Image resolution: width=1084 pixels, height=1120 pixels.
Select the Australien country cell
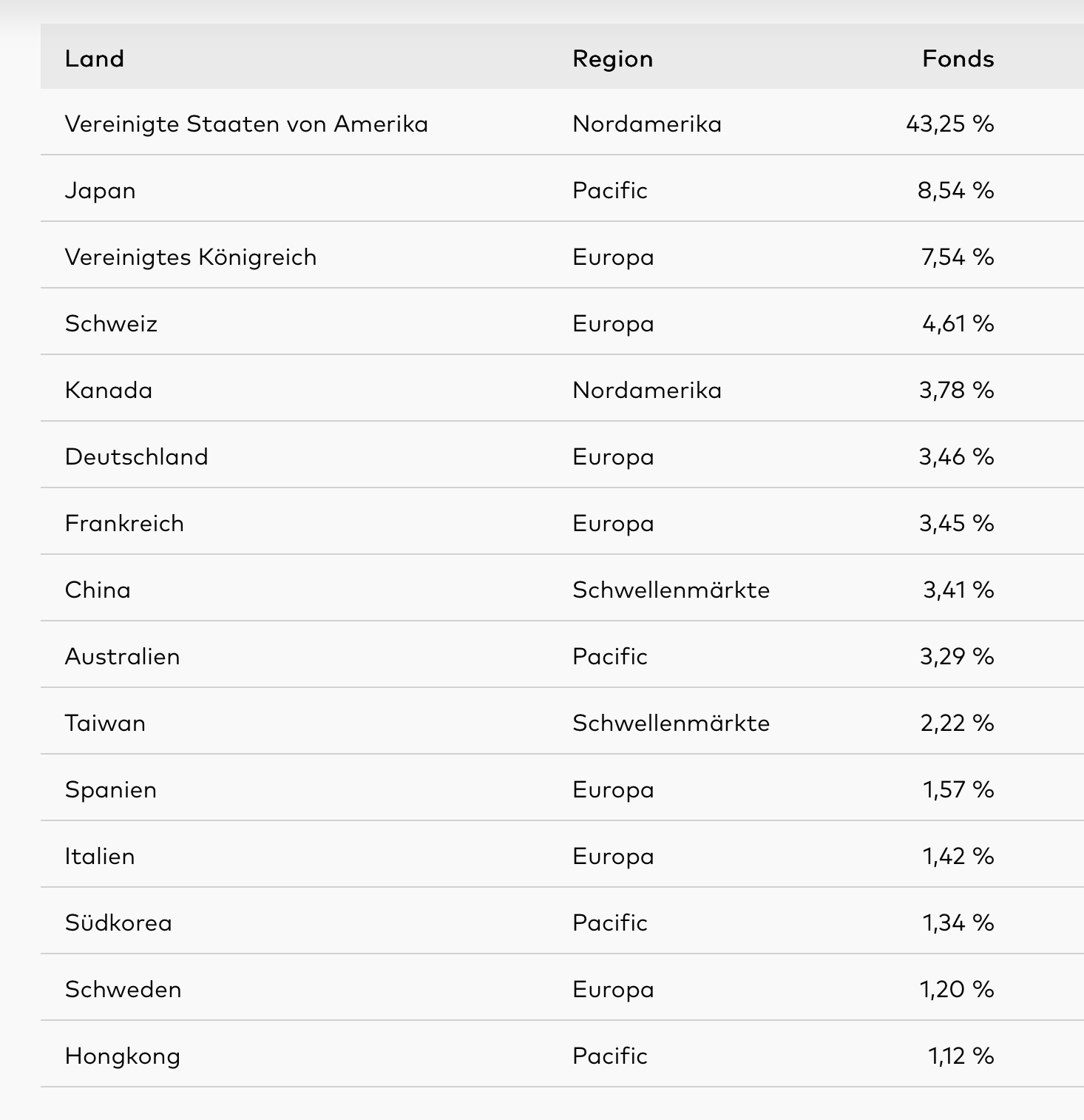click(122, 656)
